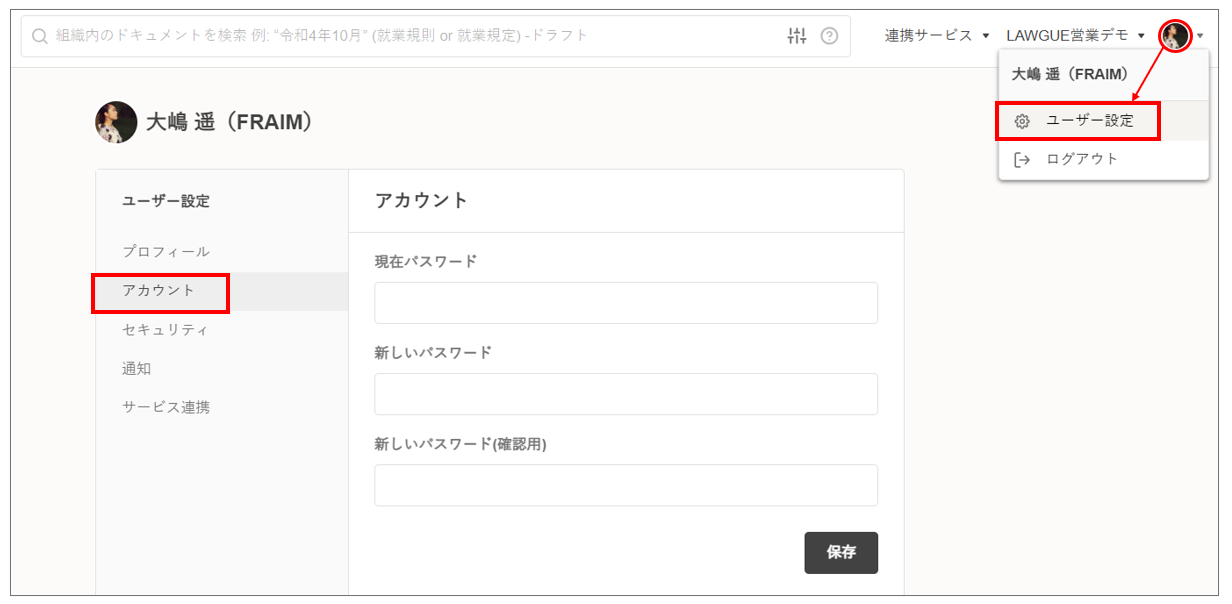This screenshot has height=604, width=1232.
Task: Expand the 連携サービス dropdown
Action: [937, 36]
